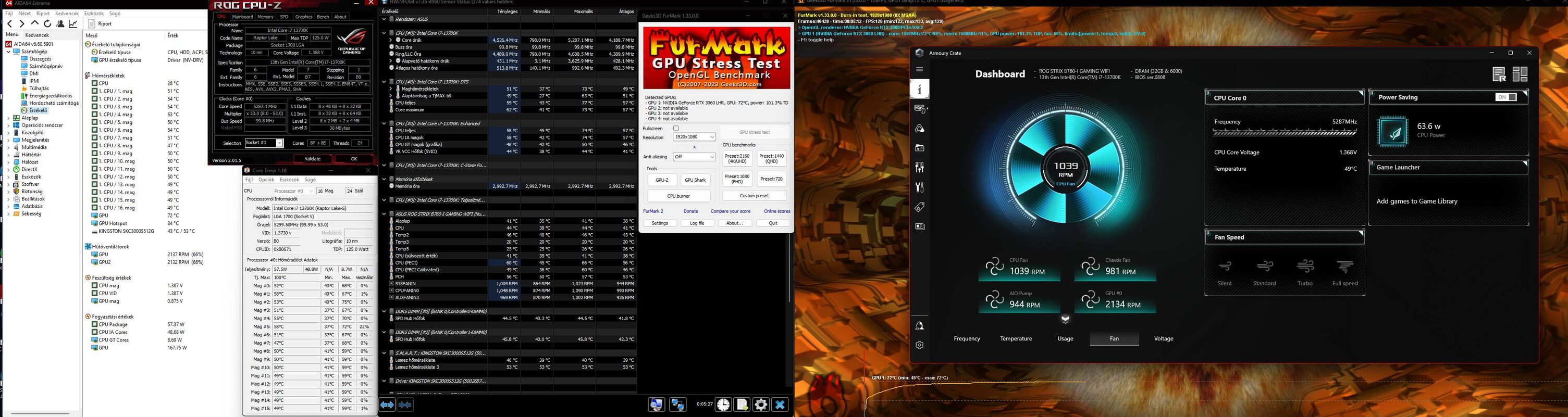This screenshot has height=417, width=1568.
Task: Open Armoury Crate Aura Sync sidebar icon
Action: click(920, 128)
